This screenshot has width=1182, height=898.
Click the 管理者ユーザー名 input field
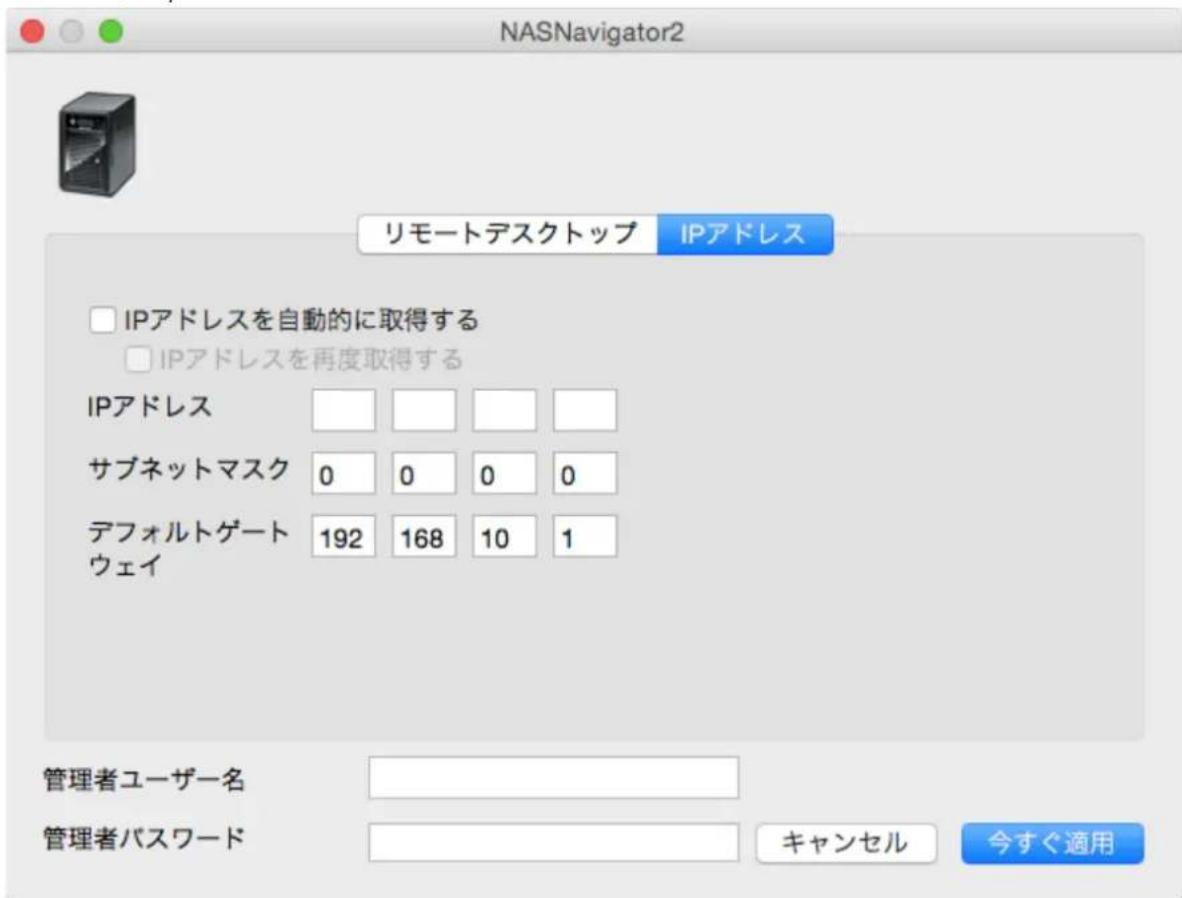[x=553, y=777]
